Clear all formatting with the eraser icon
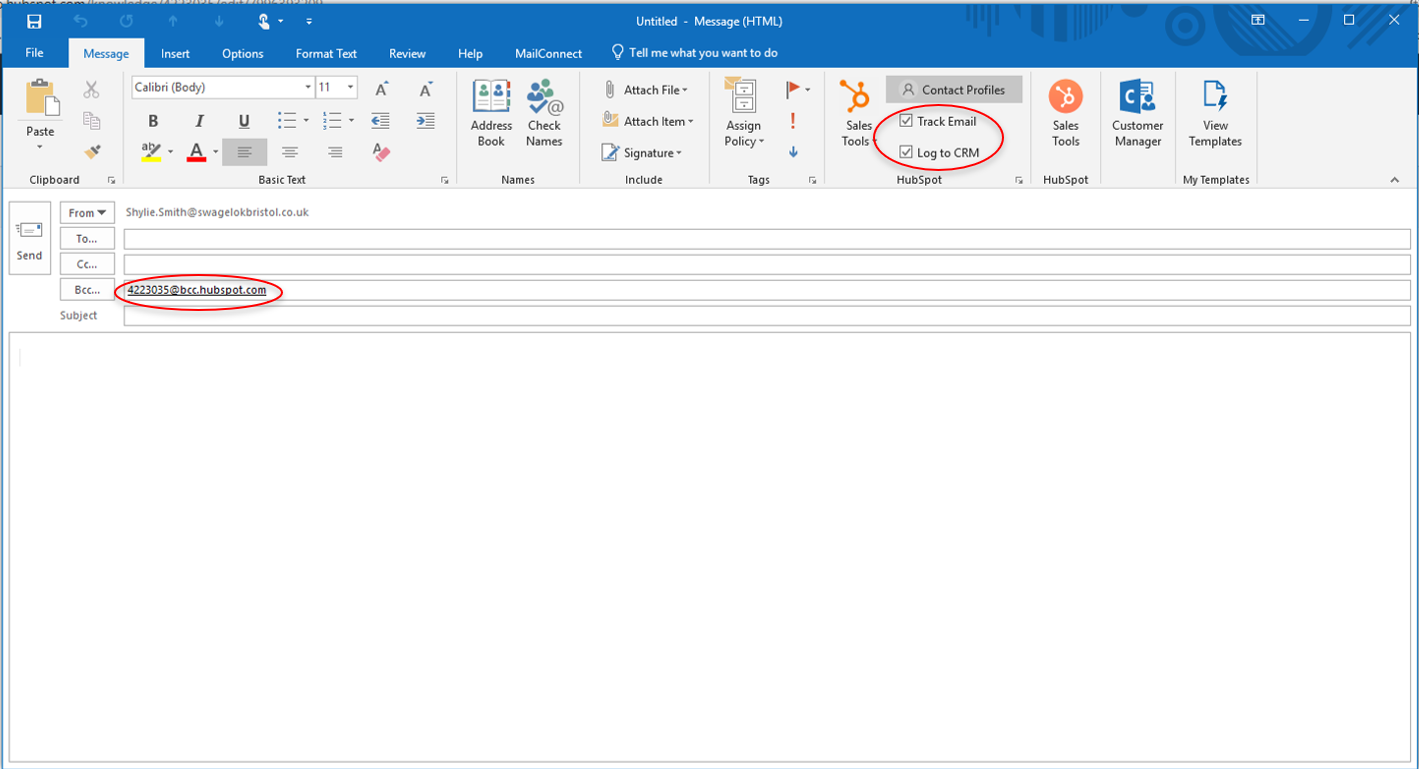This screenshot has width=1419, height=769. pos(381,152)
